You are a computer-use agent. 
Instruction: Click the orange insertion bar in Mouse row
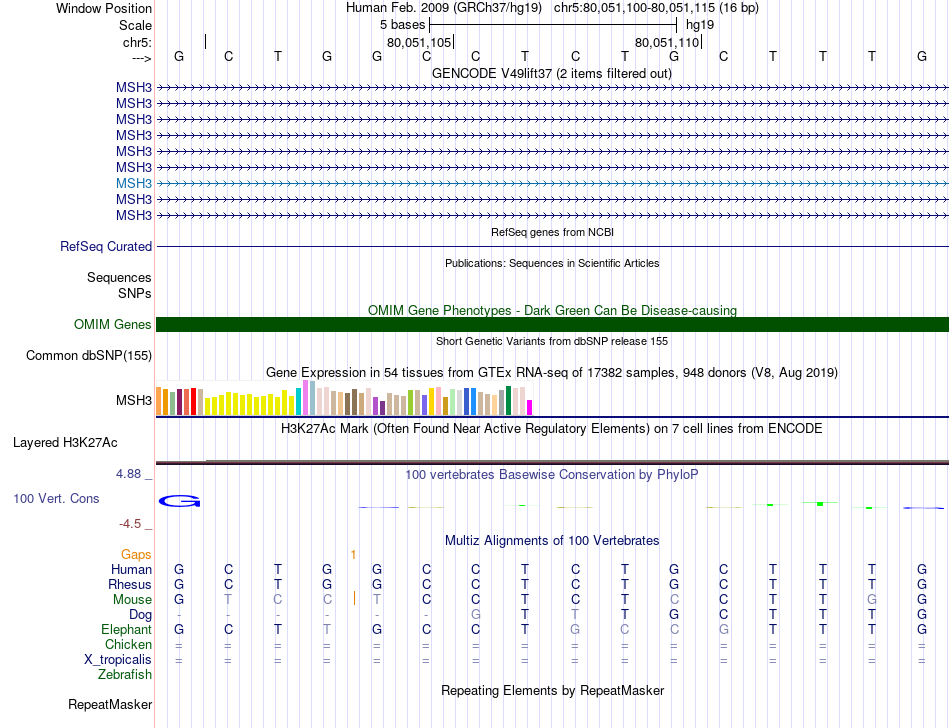click(354, 598)
